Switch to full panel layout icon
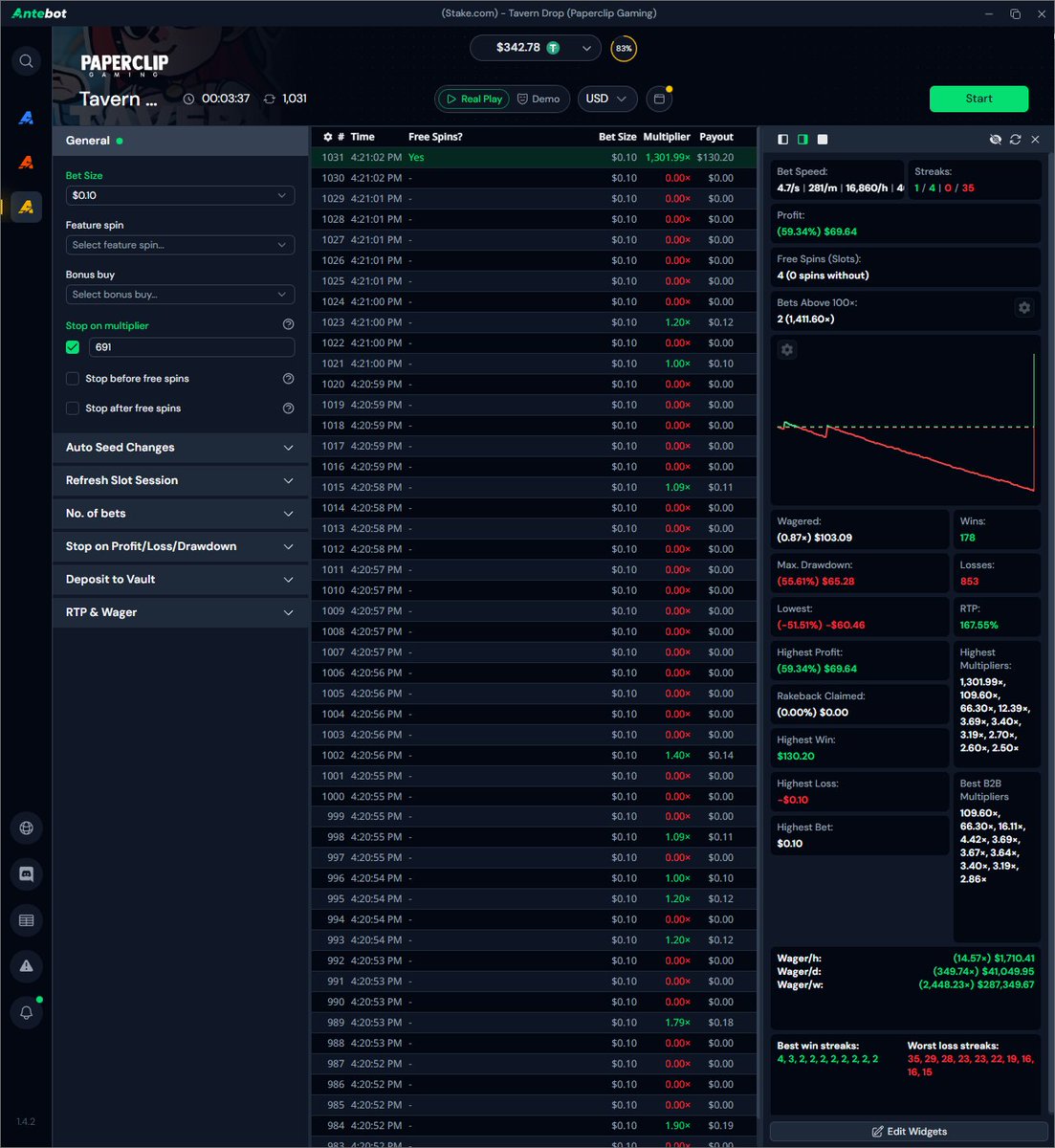Image resolution: width=1055 pixels, height=1148 pixels. coord(823,140)
